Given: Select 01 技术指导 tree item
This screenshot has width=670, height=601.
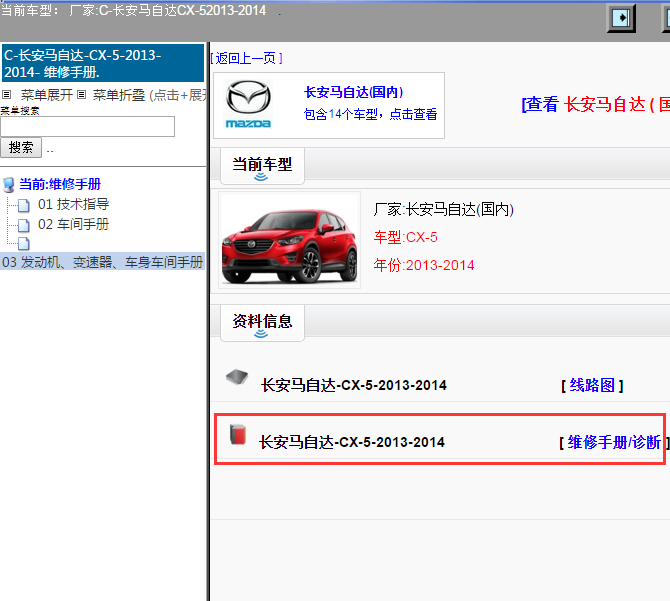Looking at the screenshot, I should tap(73, 204).
